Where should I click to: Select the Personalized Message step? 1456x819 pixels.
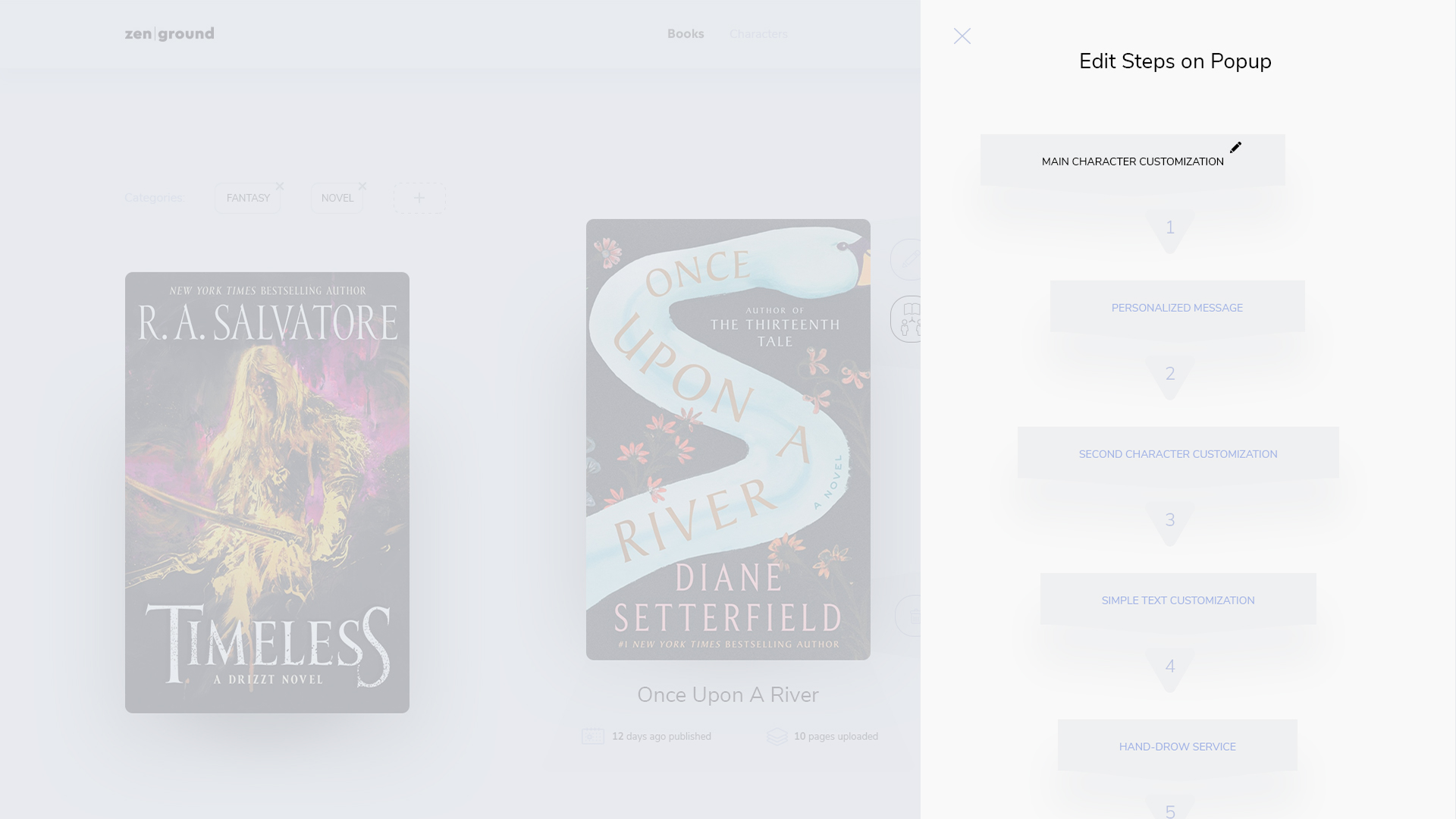(1177, 307)
